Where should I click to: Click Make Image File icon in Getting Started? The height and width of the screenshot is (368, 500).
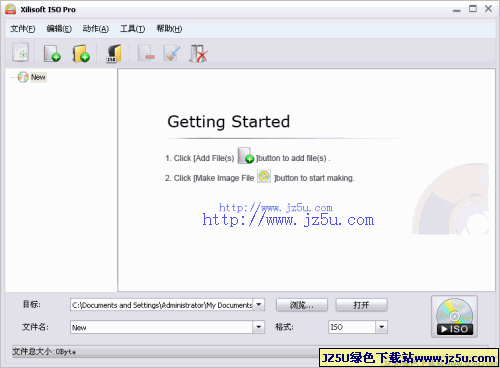point(264,176)
